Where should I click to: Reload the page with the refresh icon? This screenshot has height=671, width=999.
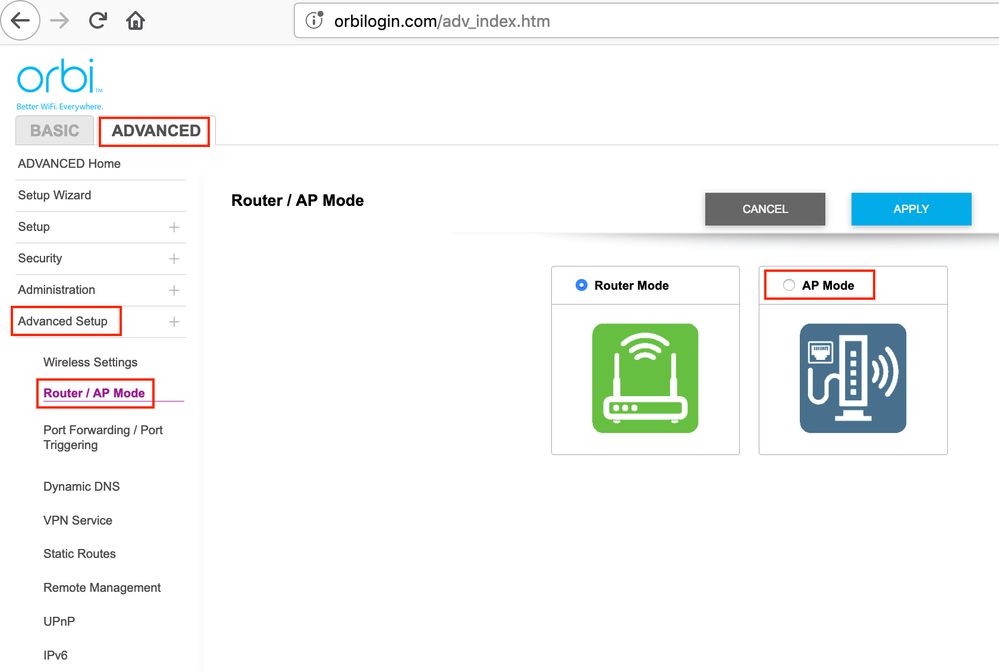[97, 20]
